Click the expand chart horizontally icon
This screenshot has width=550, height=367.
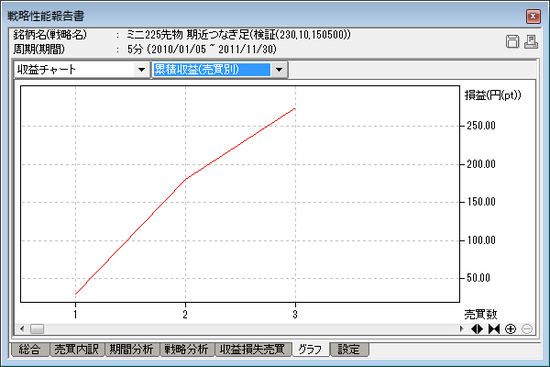477,329
